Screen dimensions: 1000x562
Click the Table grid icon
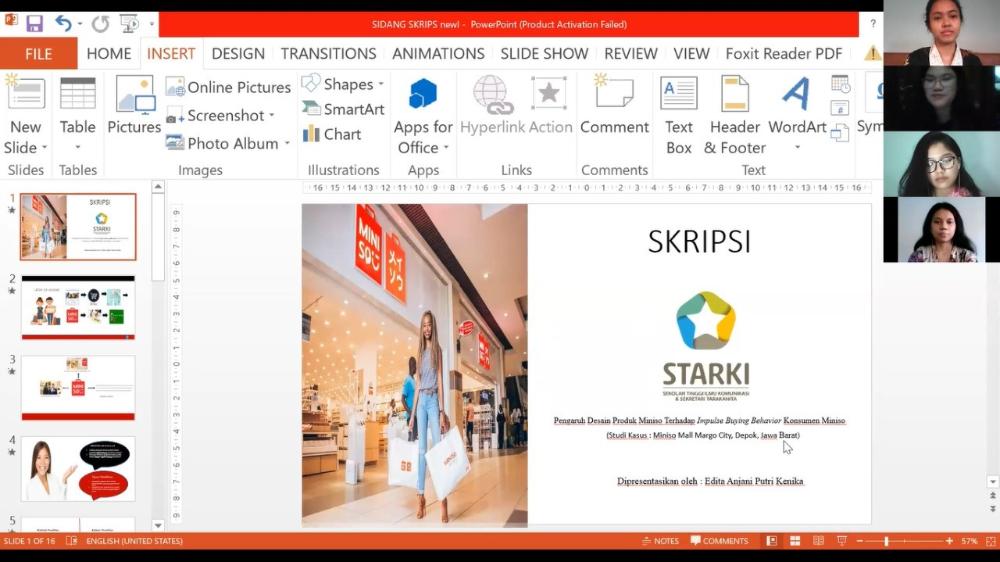click(x=77, y=94)
